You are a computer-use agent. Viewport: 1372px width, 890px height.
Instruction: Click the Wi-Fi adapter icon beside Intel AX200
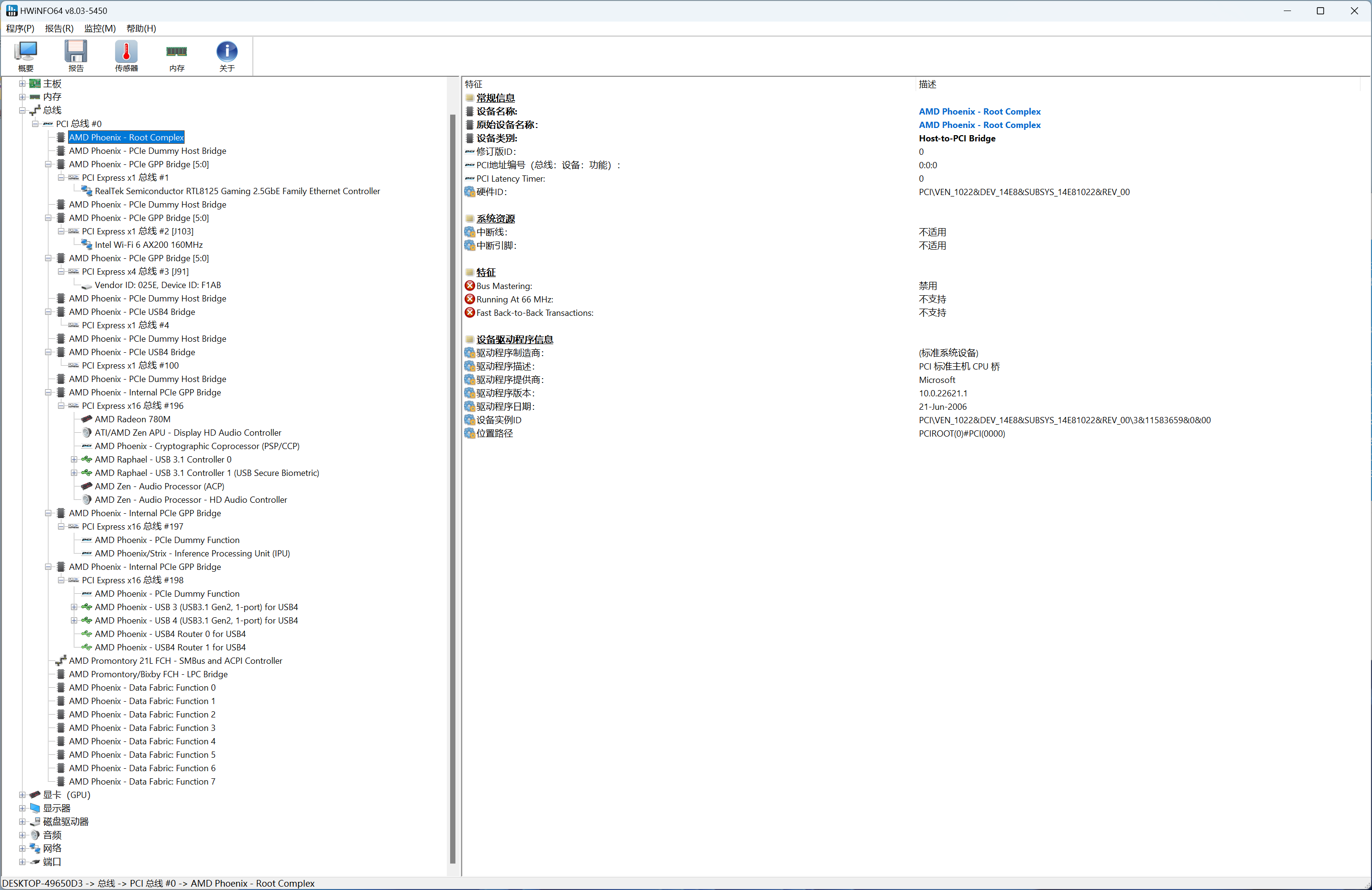pyautogui.click(x=87, y=244)
